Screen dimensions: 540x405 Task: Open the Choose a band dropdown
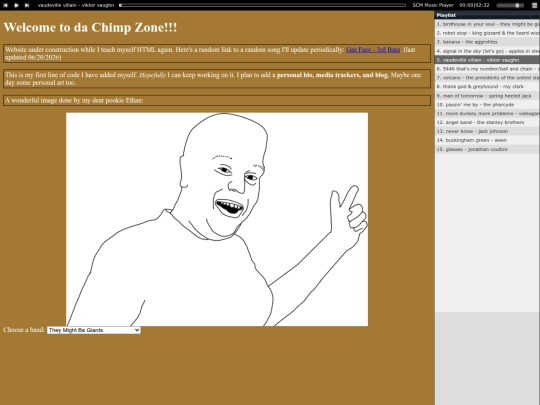click(x=94, y=330)
